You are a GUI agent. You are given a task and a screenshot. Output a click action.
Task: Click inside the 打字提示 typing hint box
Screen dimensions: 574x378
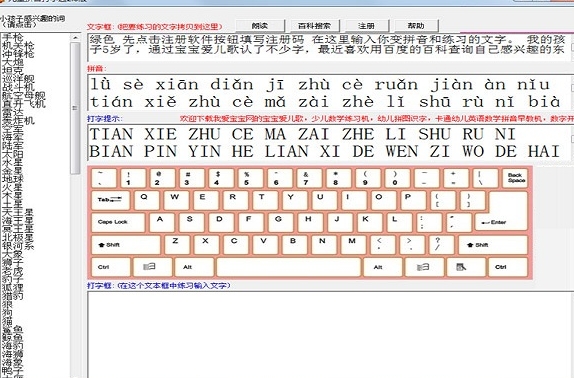tap(329, 143)
